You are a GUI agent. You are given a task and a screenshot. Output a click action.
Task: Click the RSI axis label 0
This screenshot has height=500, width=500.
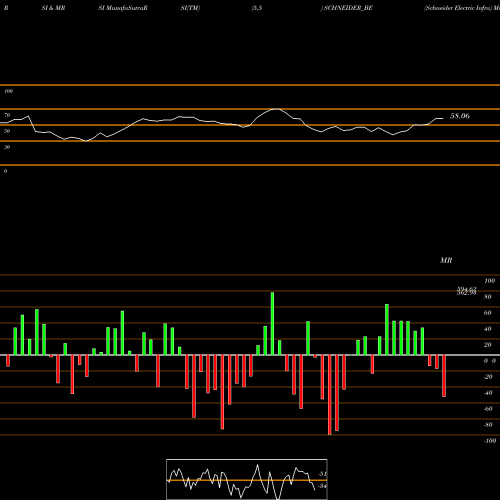pyautogui.click(x=5, y=171)
